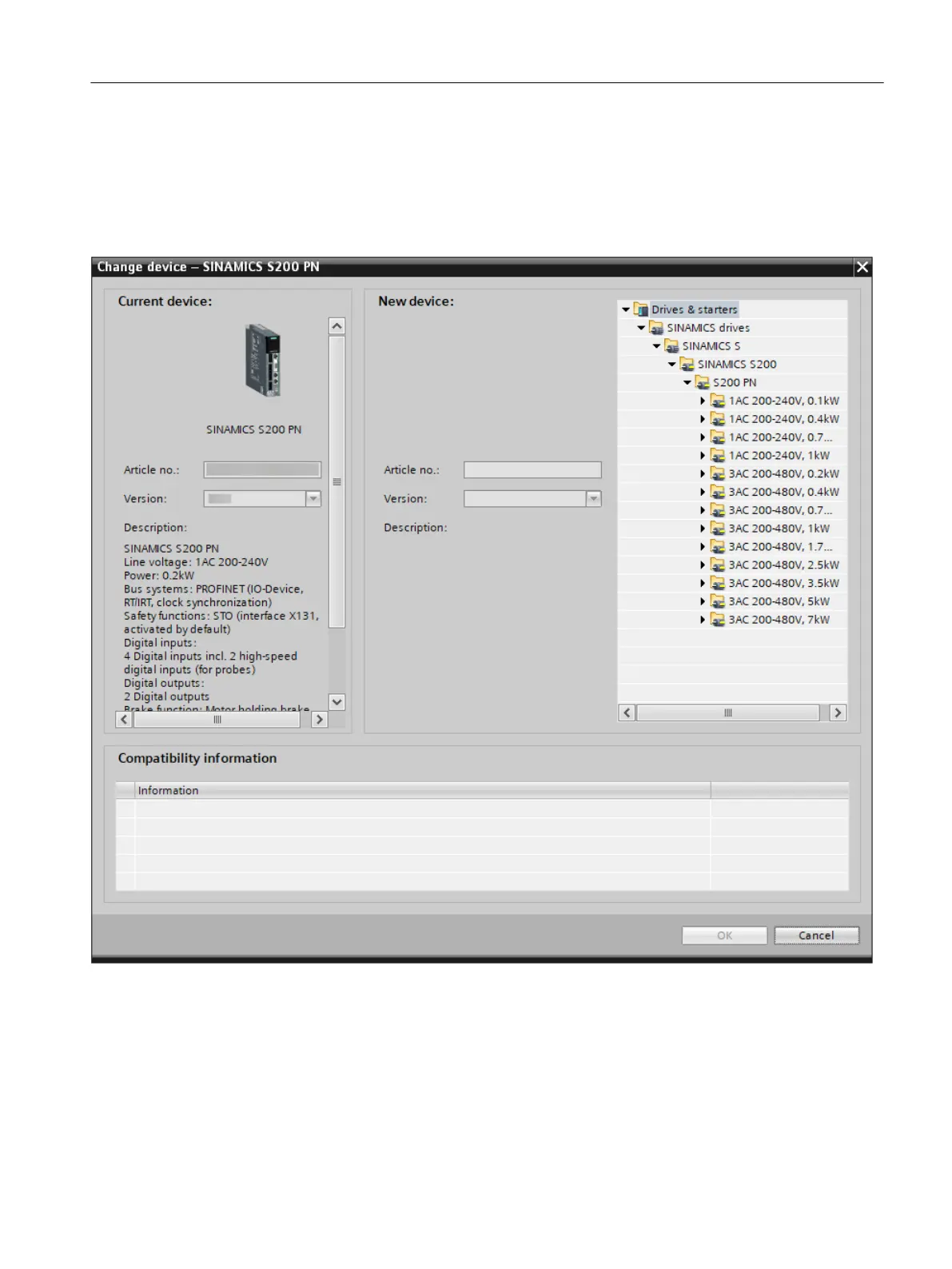Expand the 3AC 200-480V, 1.7... node

tap(703, 547)
